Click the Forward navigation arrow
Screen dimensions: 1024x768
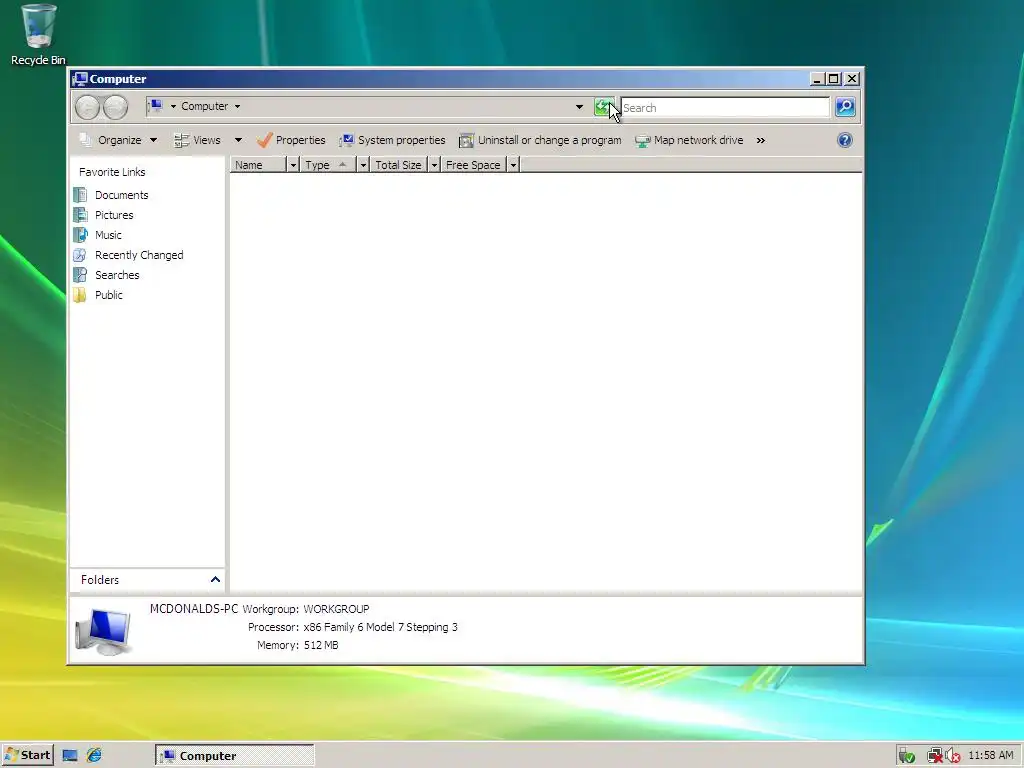[x=116, y=107]
